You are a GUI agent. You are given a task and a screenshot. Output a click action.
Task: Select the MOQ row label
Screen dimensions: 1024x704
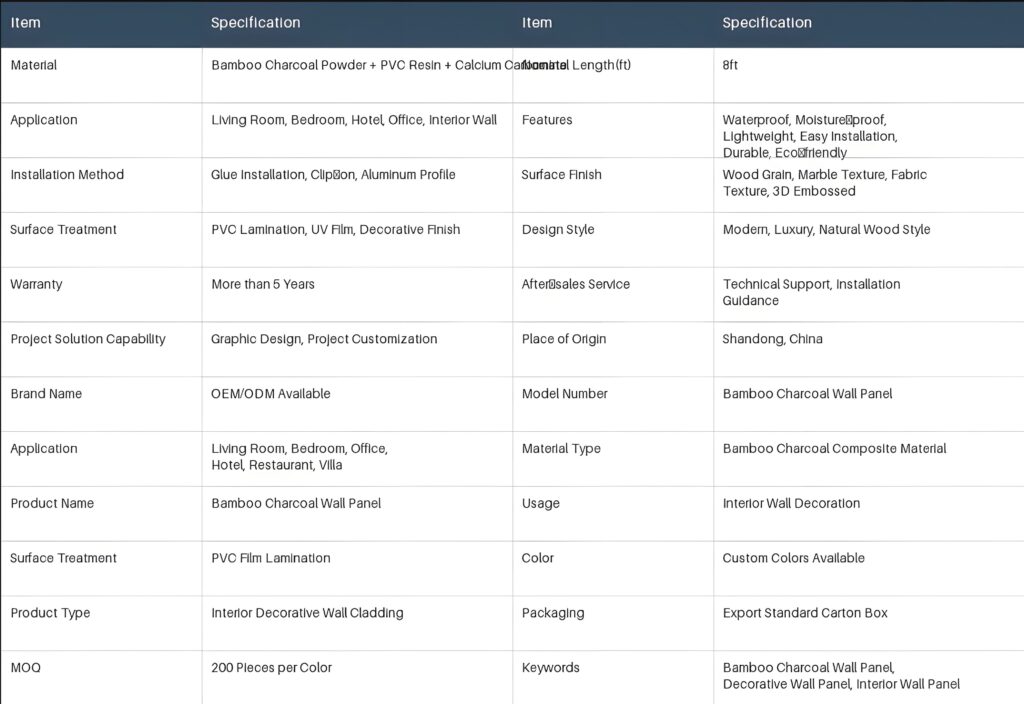click(25, 668)
